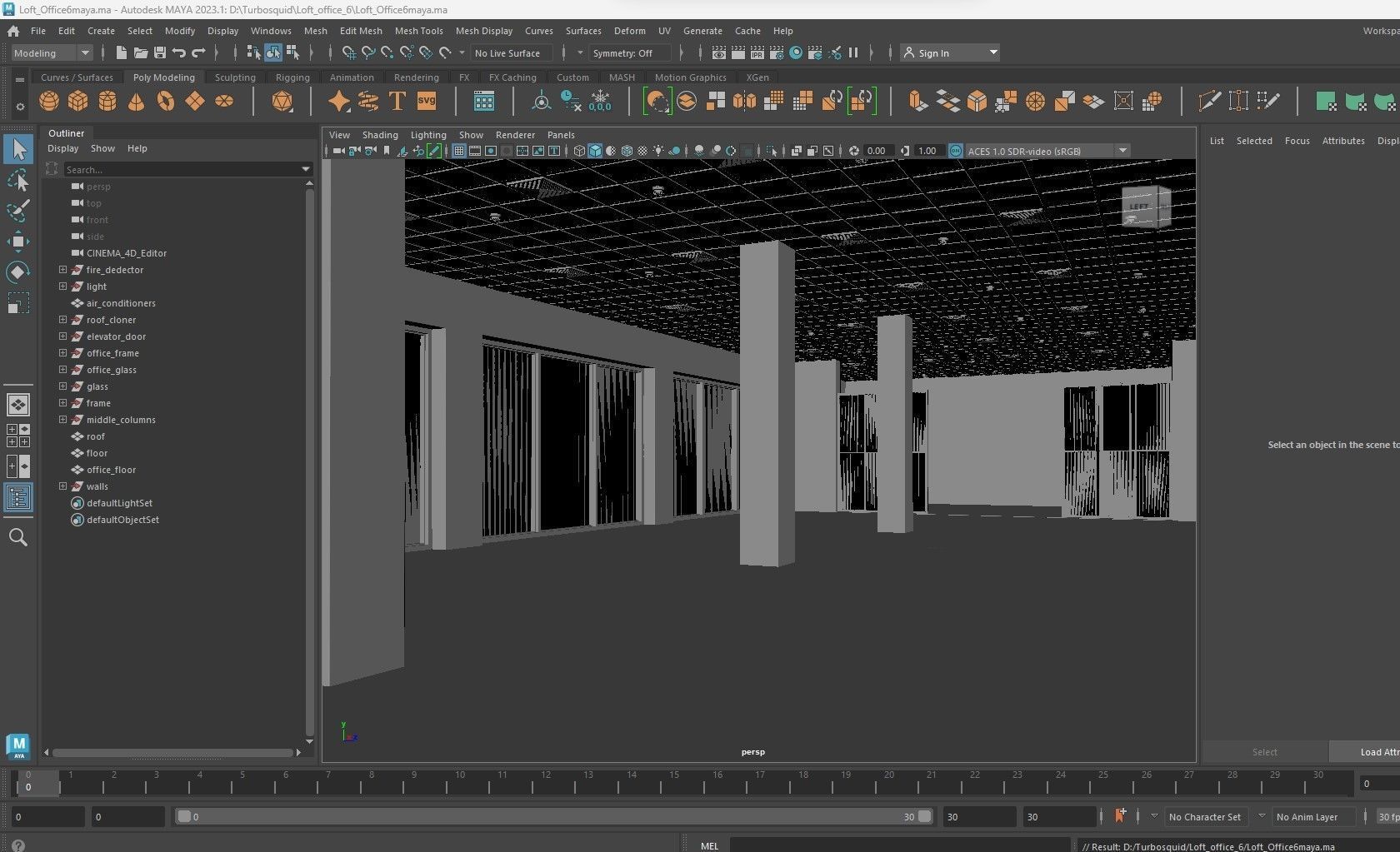Click the Open Scene folder icon
Viewport: 1400px width, 852px height.
pos(141,52)
